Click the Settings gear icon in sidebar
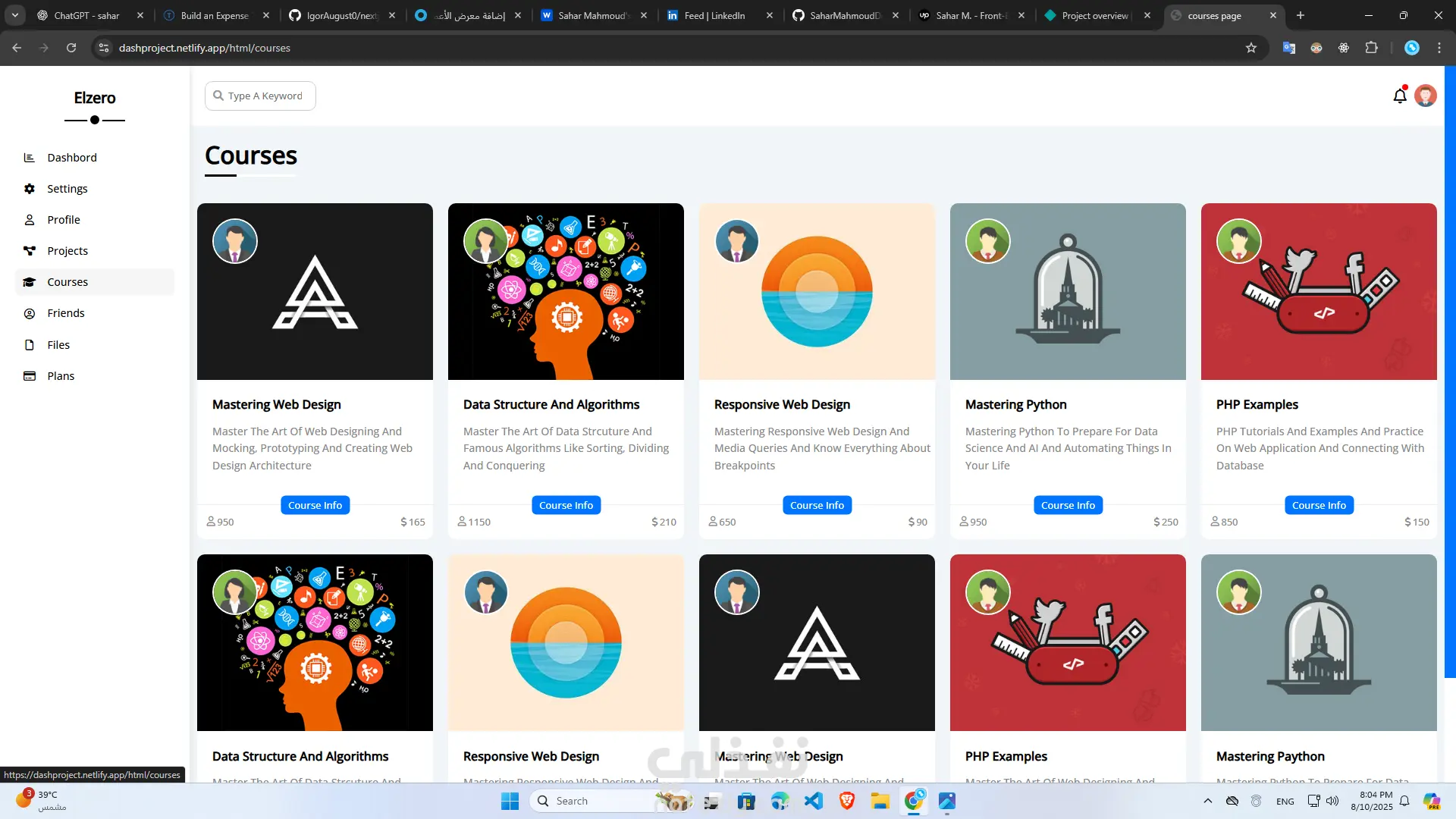Viewport: 1456px width, 819px height. [x=30, y=189]
